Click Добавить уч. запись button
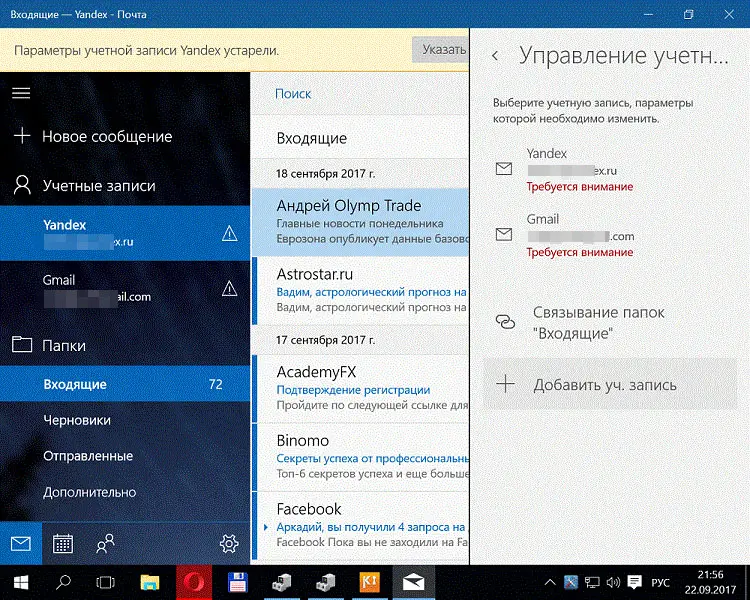Screen dimensions: 750x600 tap(604, 384)
